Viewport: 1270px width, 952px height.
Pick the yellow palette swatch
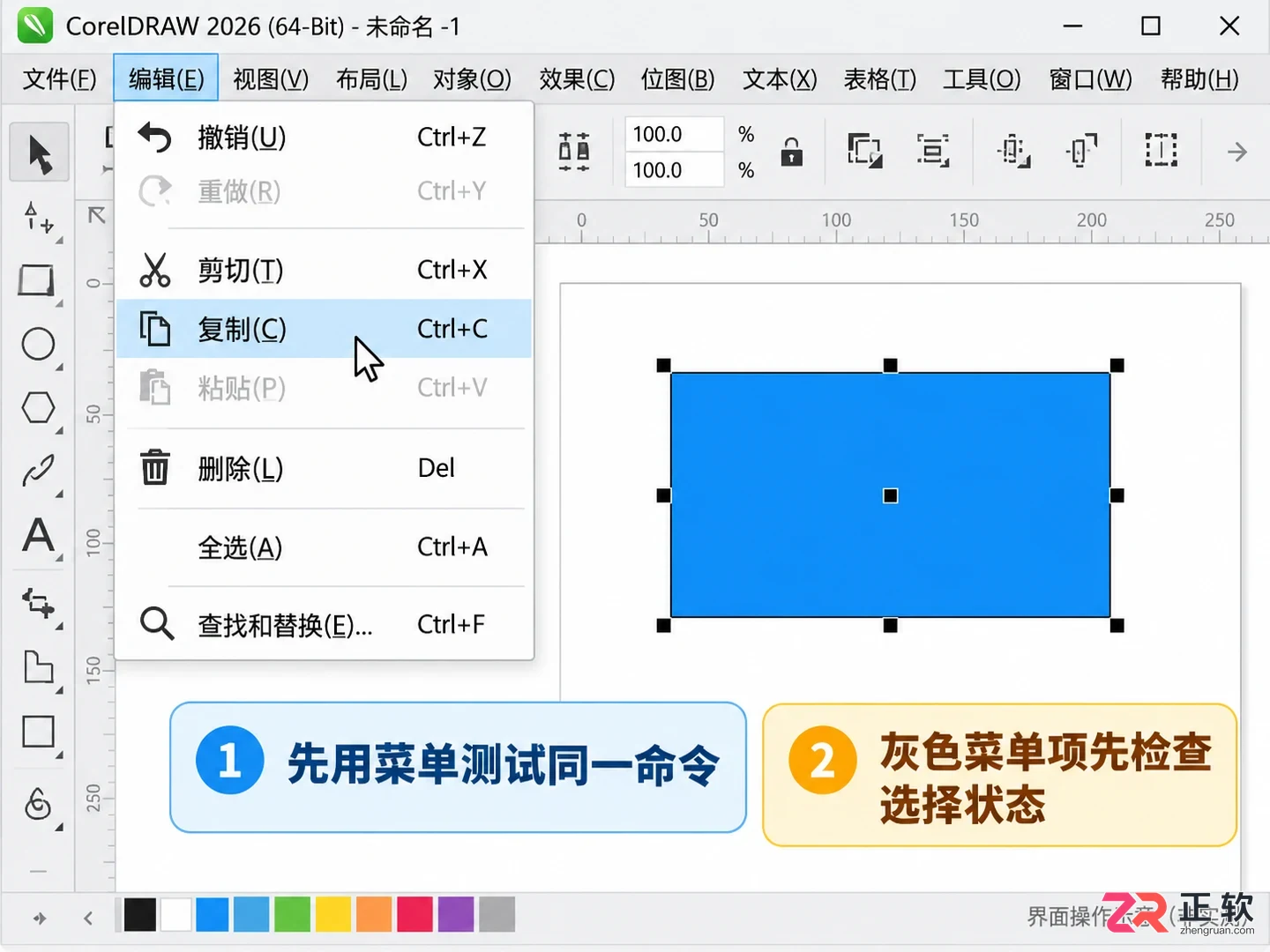point(333,915)
